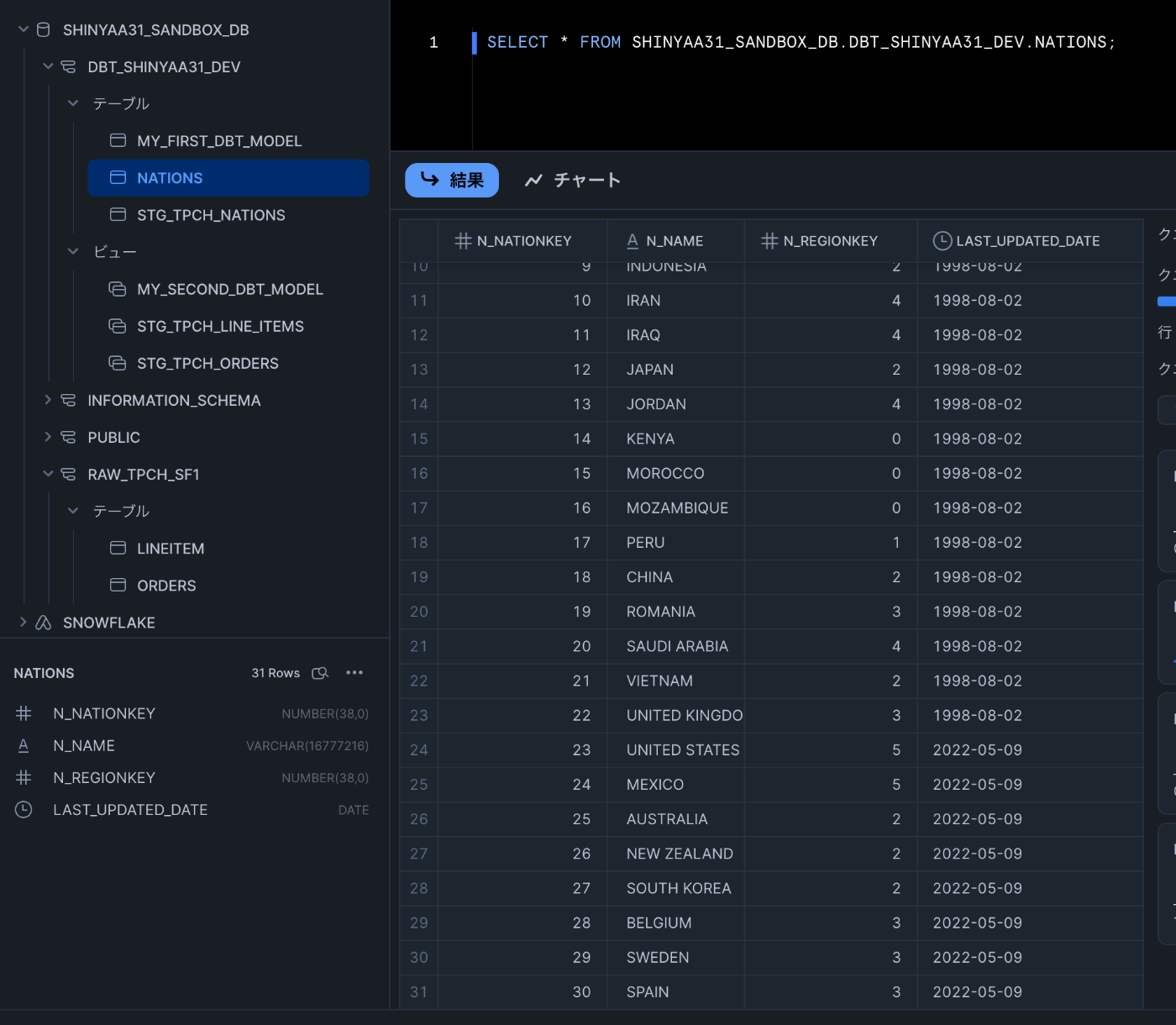Click the LINEITEM table icon
1176x1025 pixels.
pyautogui.click(x=118, y=548)
